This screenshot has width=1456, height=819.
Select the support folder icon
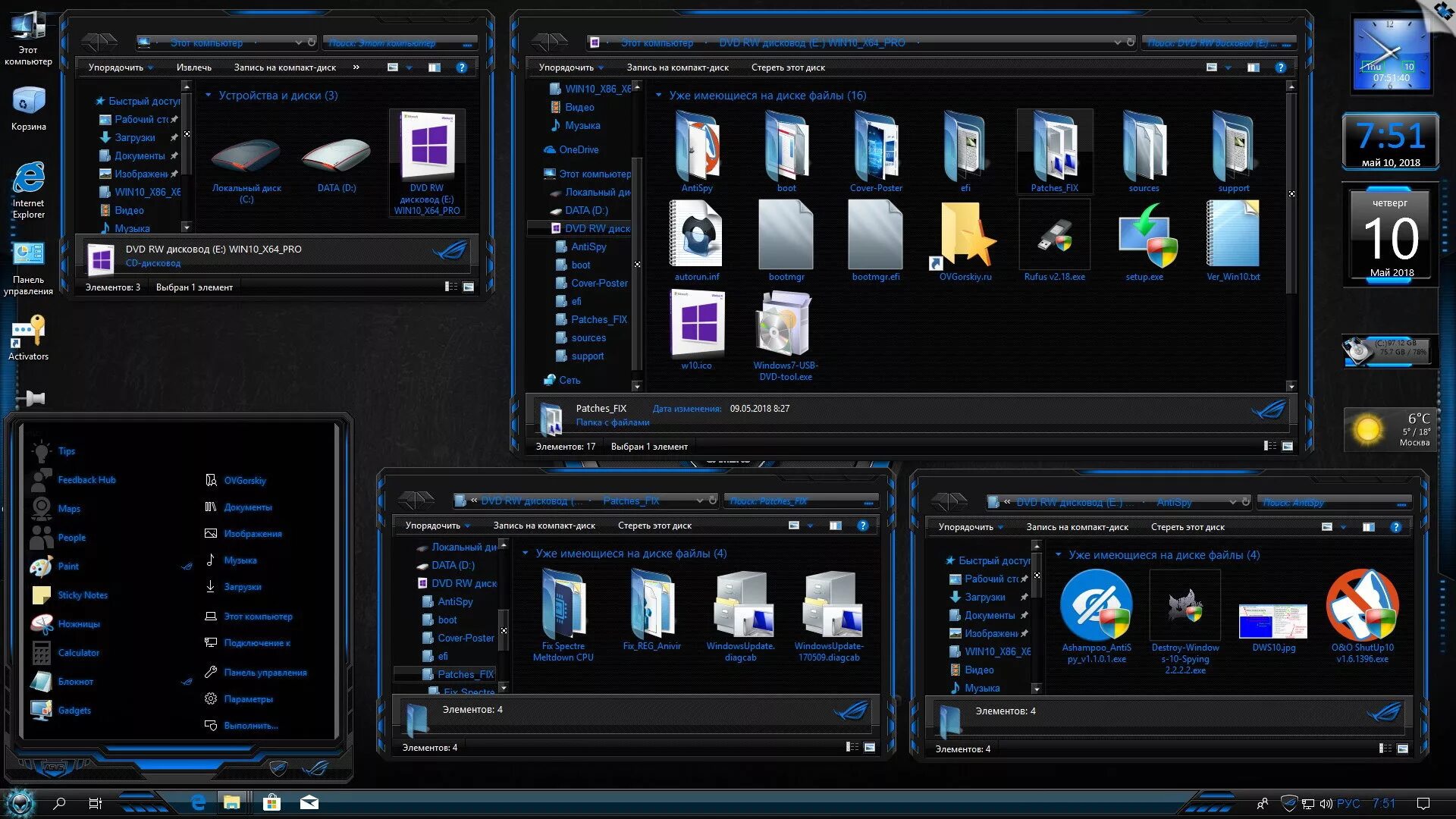pos(1233,152)
